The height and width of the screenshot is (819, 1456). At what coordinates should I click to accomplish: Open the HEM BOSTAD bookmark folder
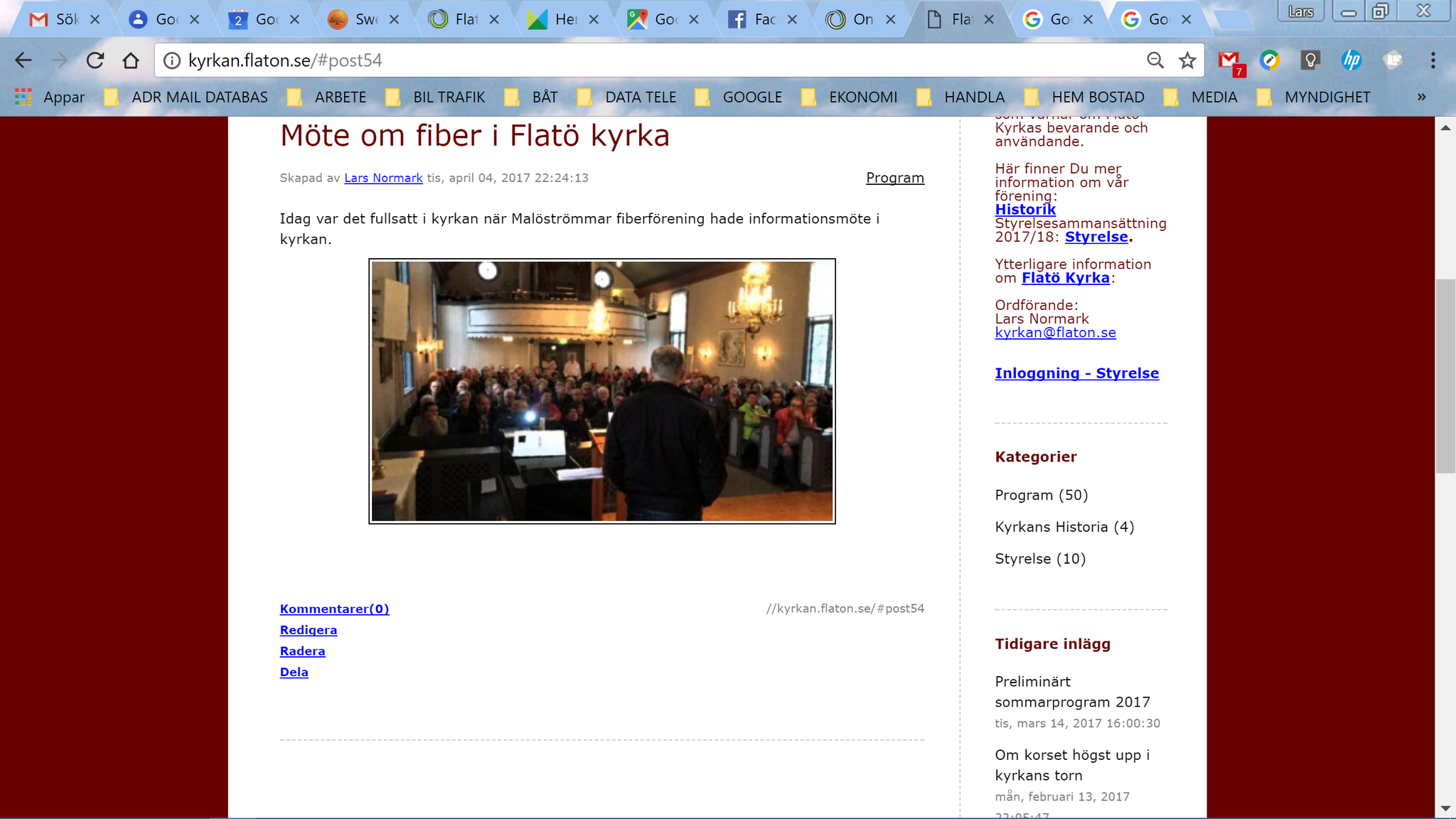coord(1085,97)
